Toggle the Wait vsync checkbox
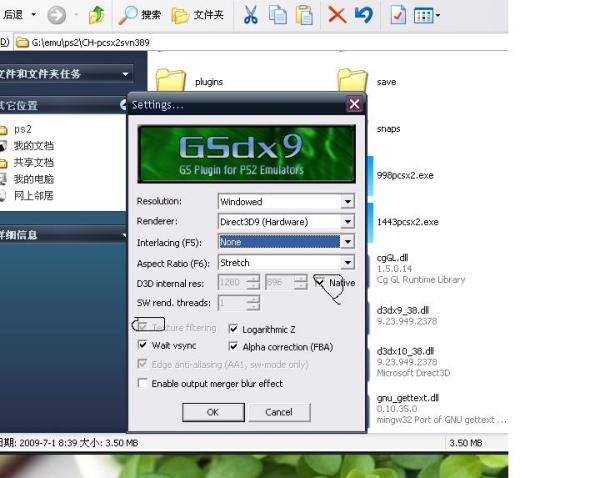The image size is (600, 478). 142,345
